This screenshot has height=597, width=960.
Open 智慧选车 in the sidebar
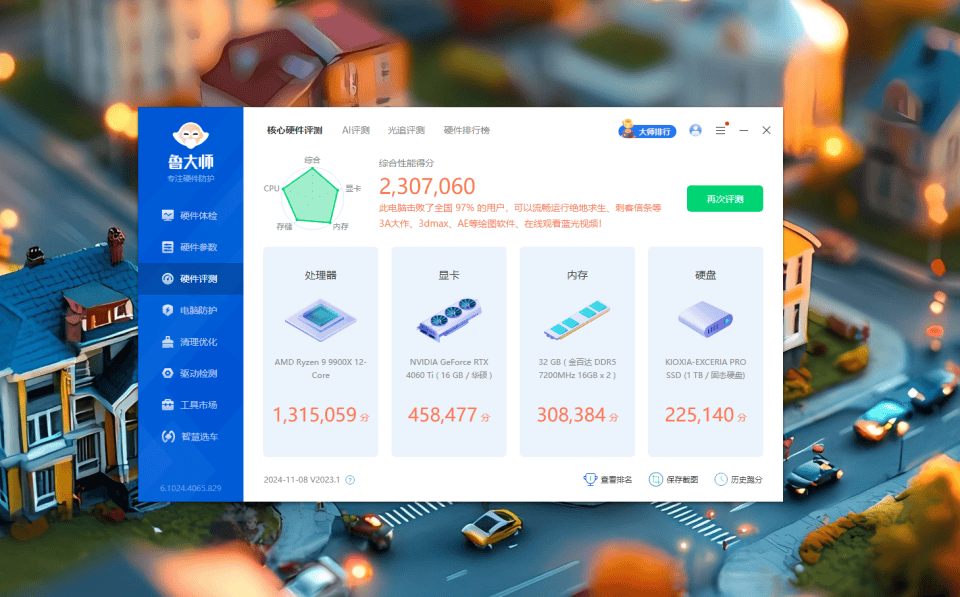point(190,437)
